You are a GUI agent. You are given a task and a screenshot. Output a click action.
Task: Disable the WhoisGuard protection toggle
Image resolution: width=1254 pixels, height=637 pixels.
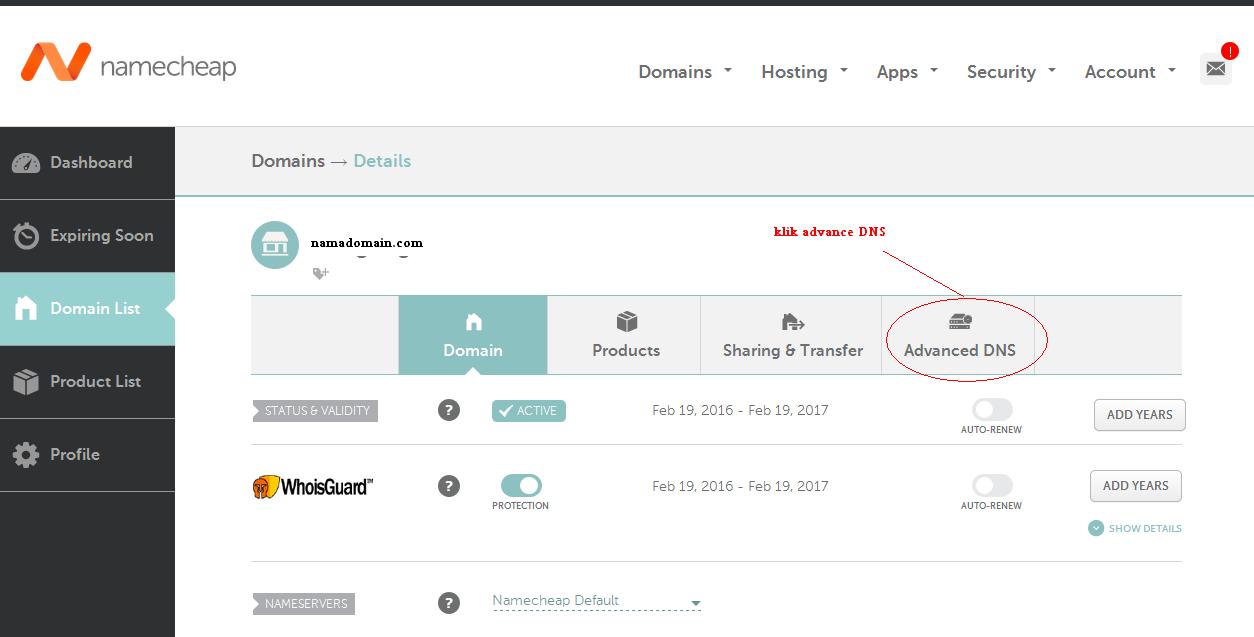(x=521, y=486)
